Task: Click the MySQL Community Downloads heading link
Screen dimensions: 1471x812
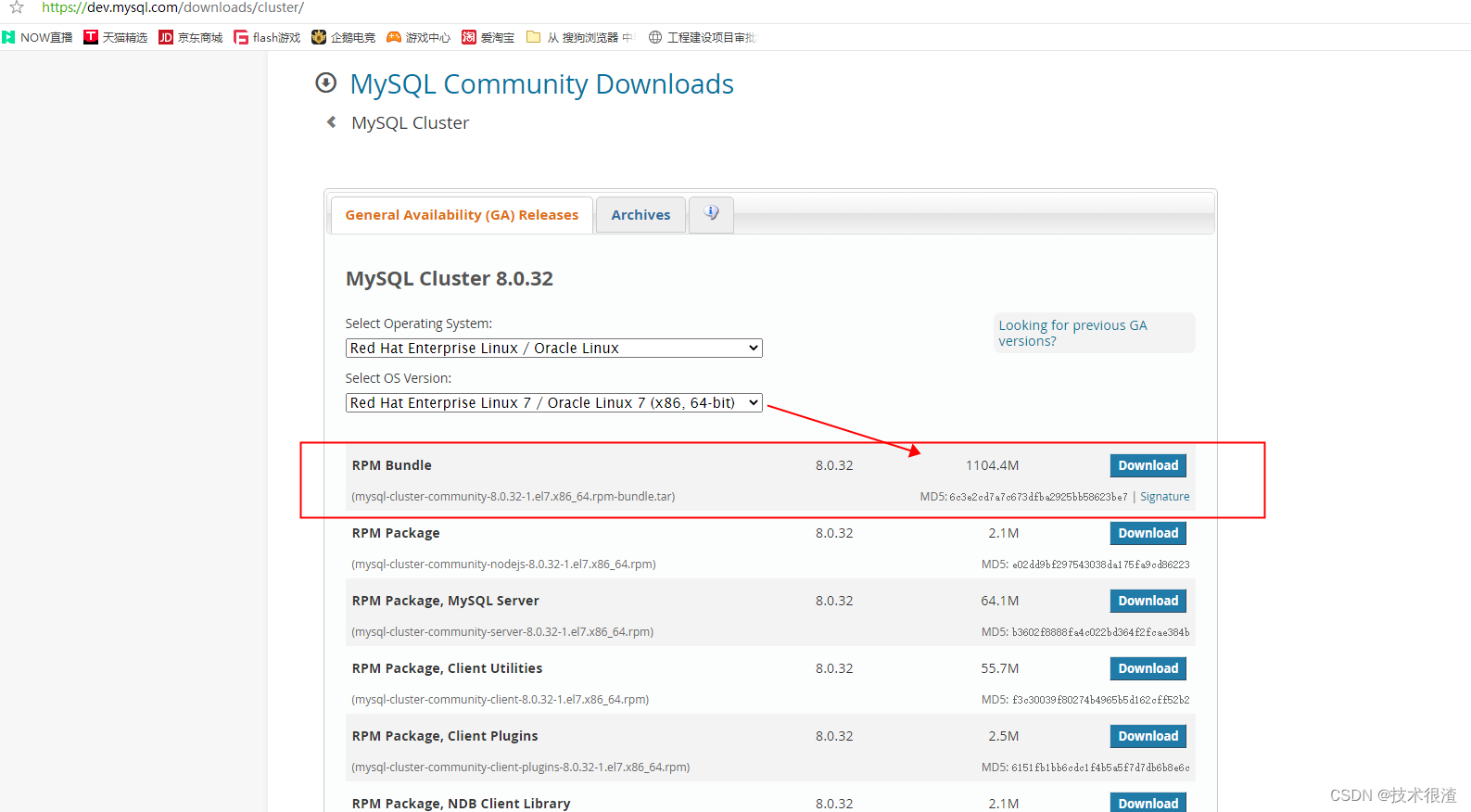Action: pos(541,83)
